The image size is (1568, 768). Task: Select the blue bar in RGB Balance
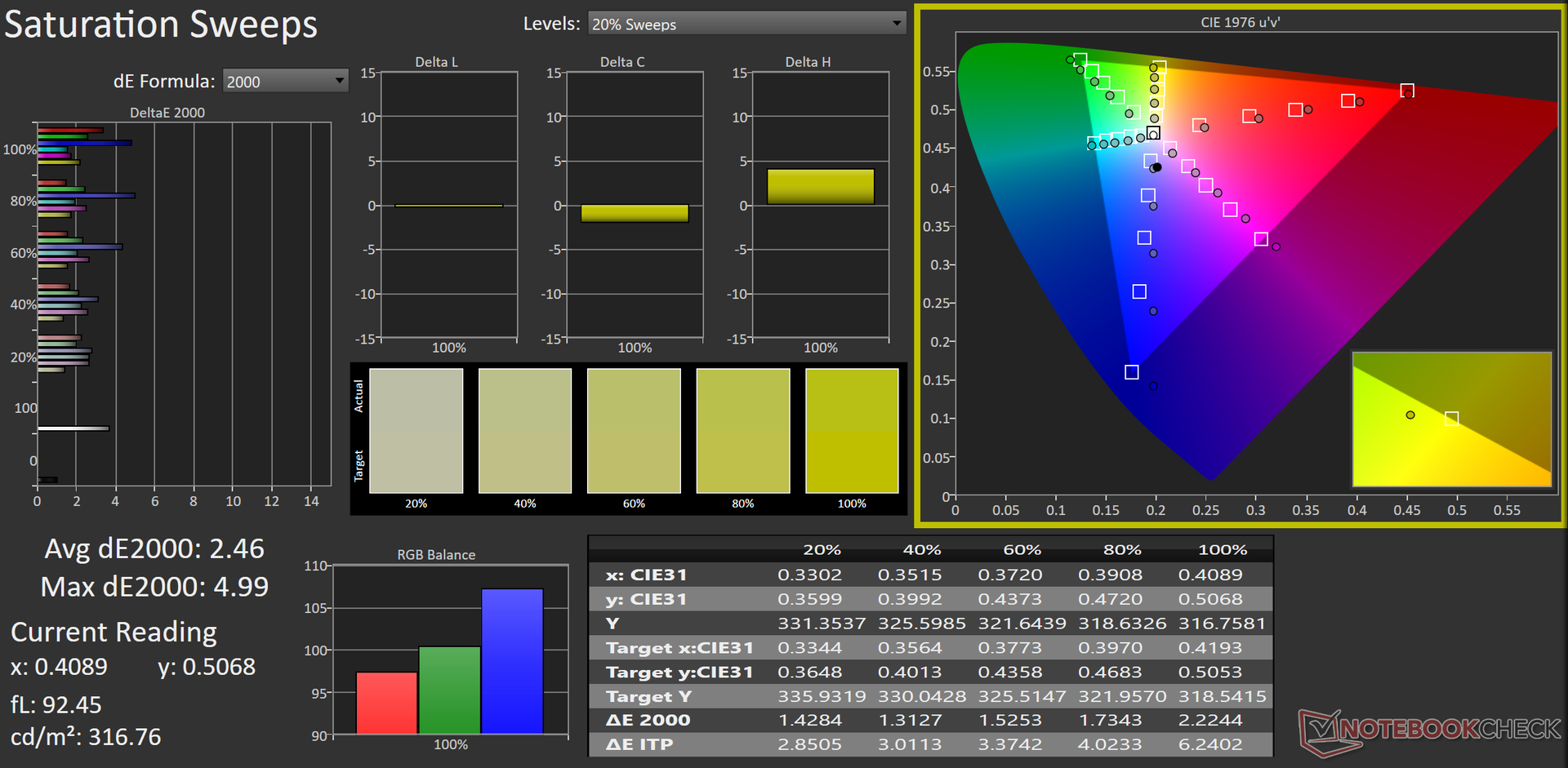[x=512, y=661]
